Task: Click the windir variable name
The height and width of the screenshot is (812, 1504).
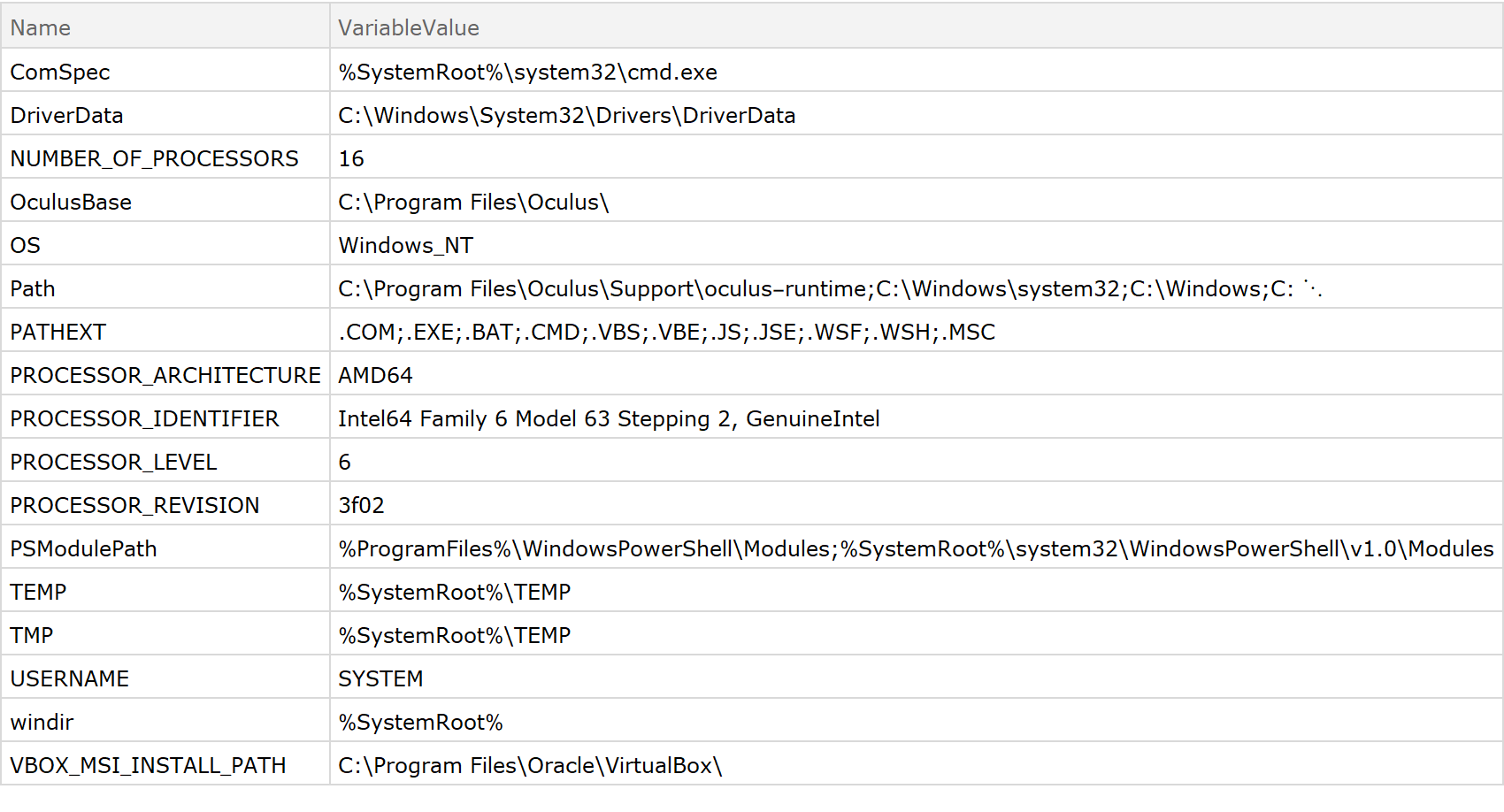Action: [x=42, y=722]
